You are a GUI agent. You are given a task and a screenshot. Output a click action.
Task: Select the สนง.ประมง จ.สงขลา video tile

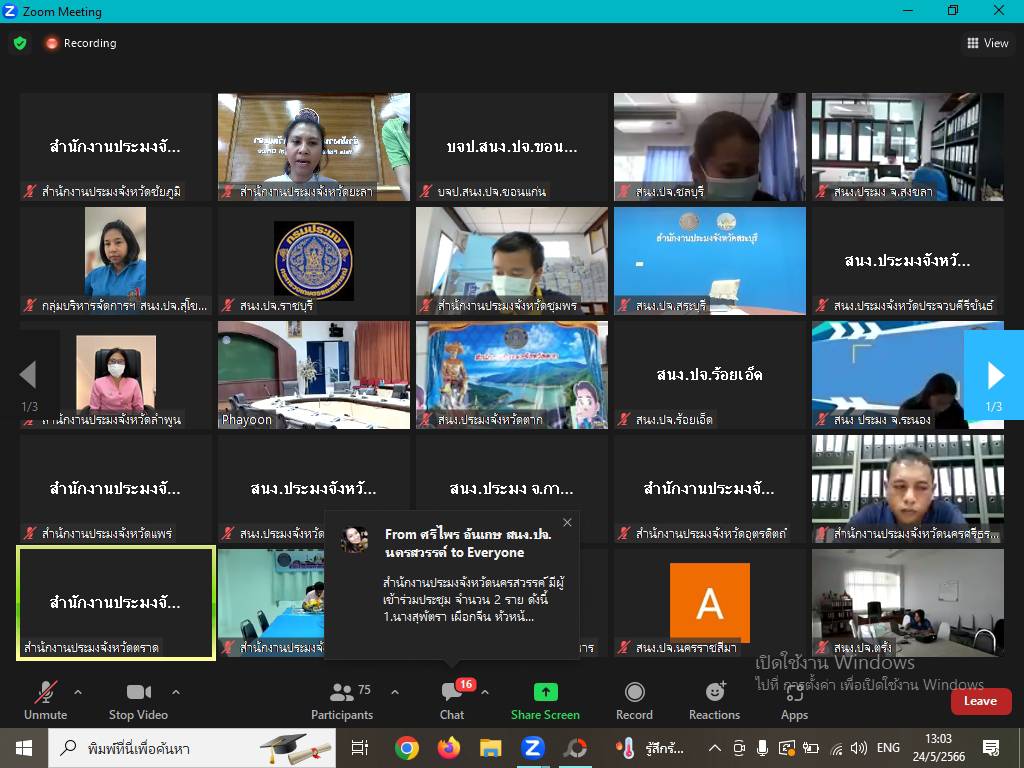click(x=908, y=147)
